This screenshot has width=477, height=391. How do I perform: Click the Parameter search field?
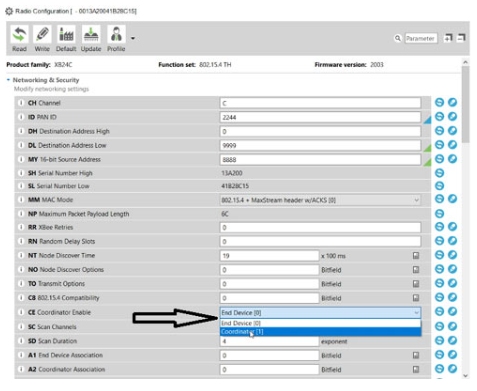[x=421, y=38]
